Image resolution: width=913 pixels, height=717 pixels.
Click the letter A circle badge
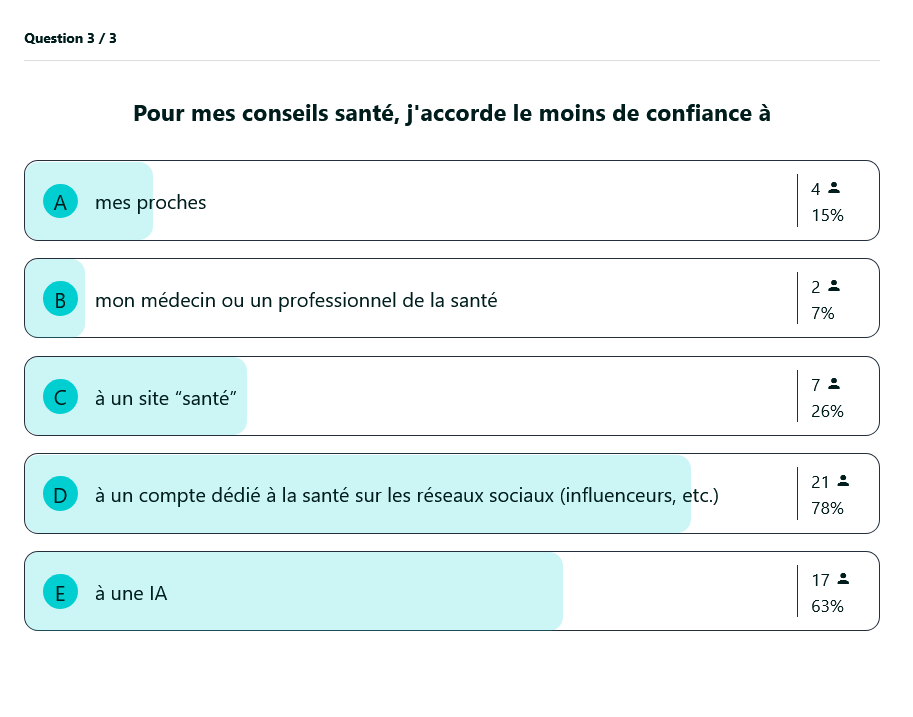pos(60,202)
